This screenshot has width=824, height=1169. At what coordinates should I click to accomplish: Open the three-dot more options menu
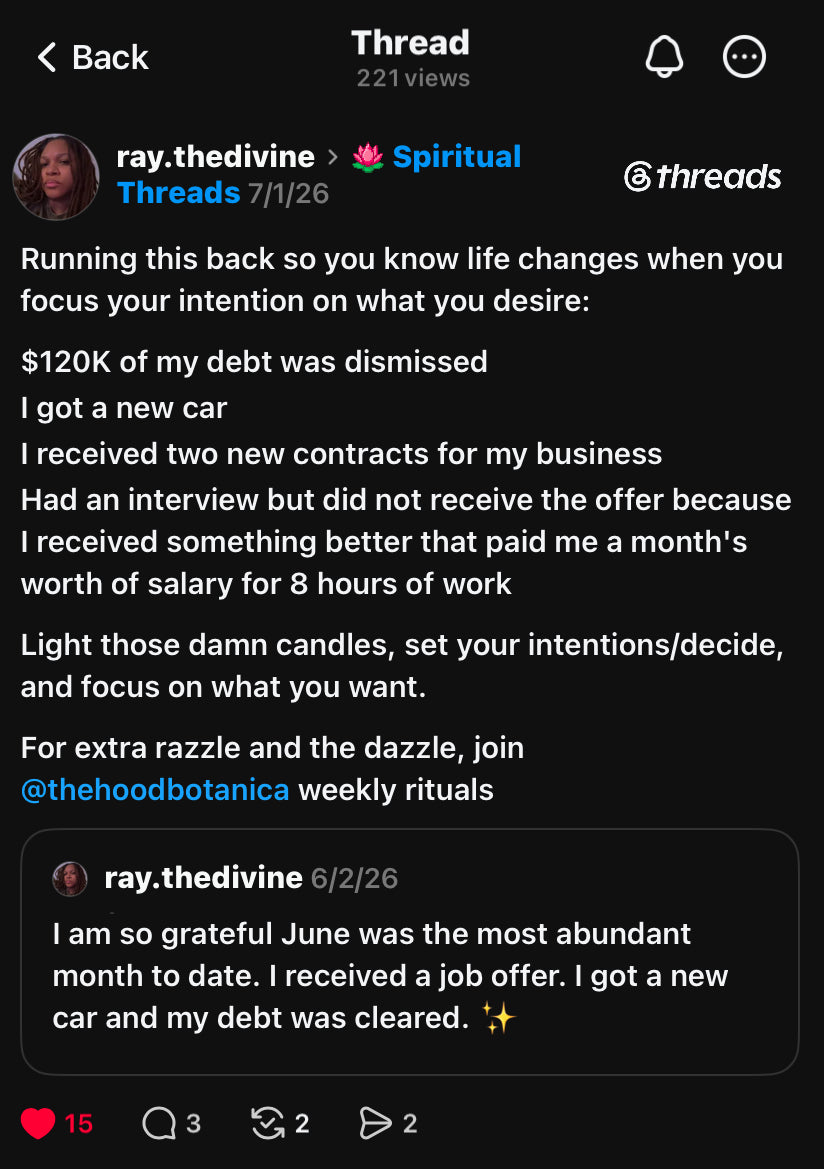744,57
